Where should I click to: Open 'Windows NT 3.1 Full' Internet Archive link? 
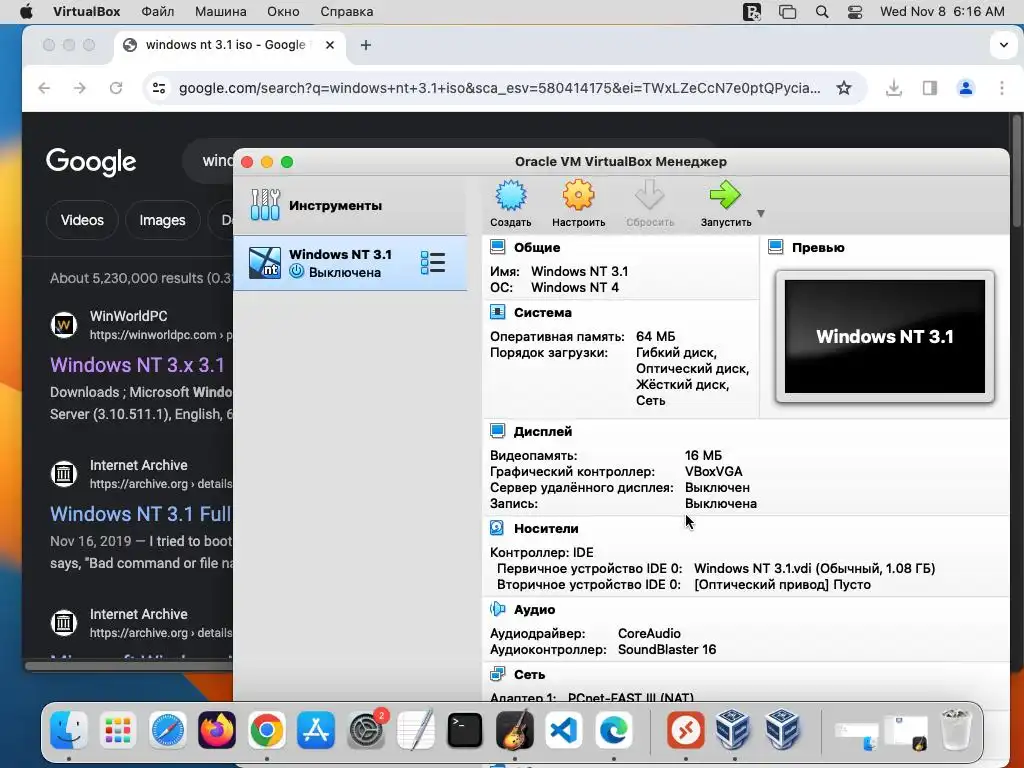pos(141,514)
